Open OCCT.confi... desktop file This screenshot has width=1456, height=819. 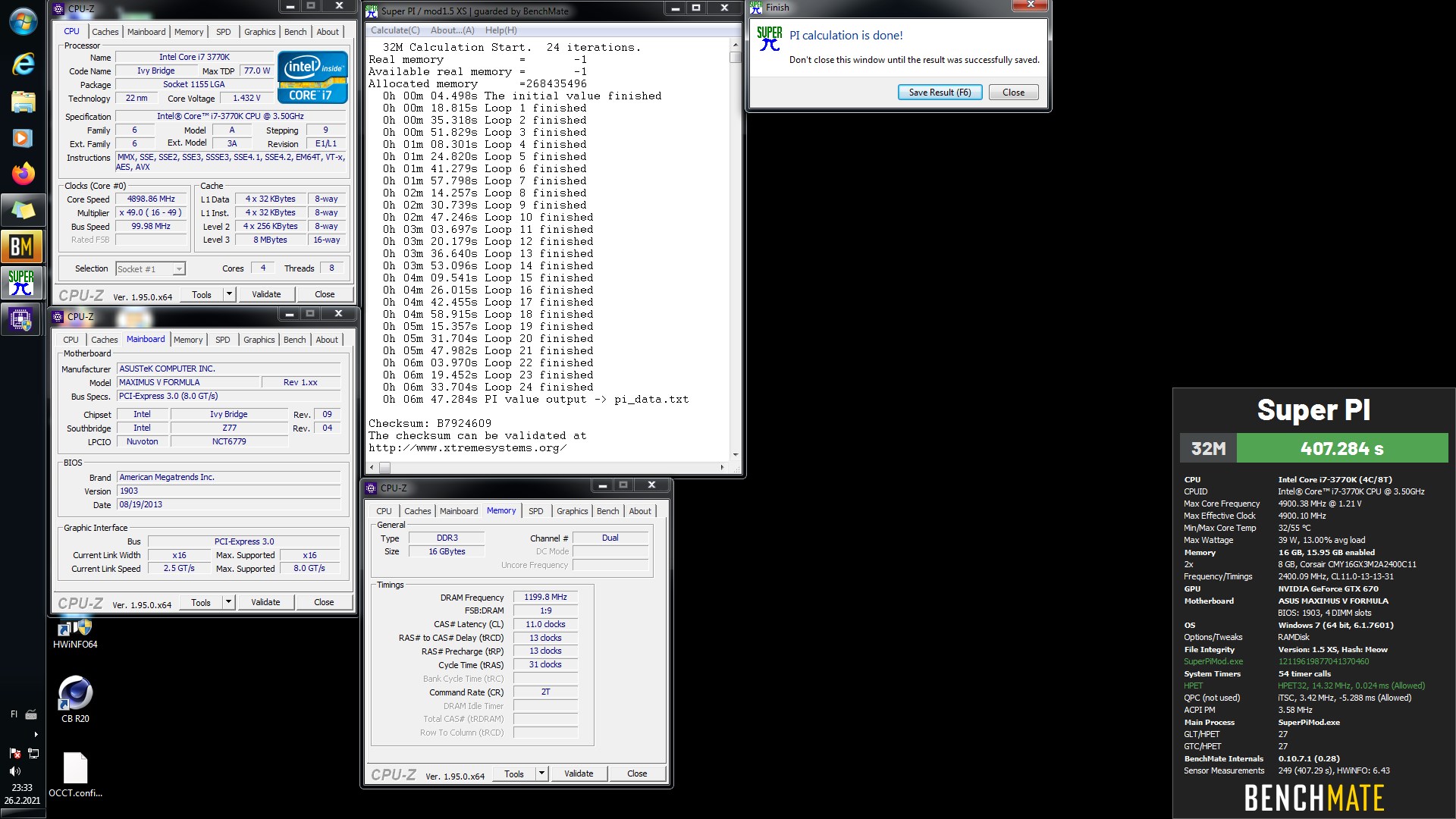(75, 775)
